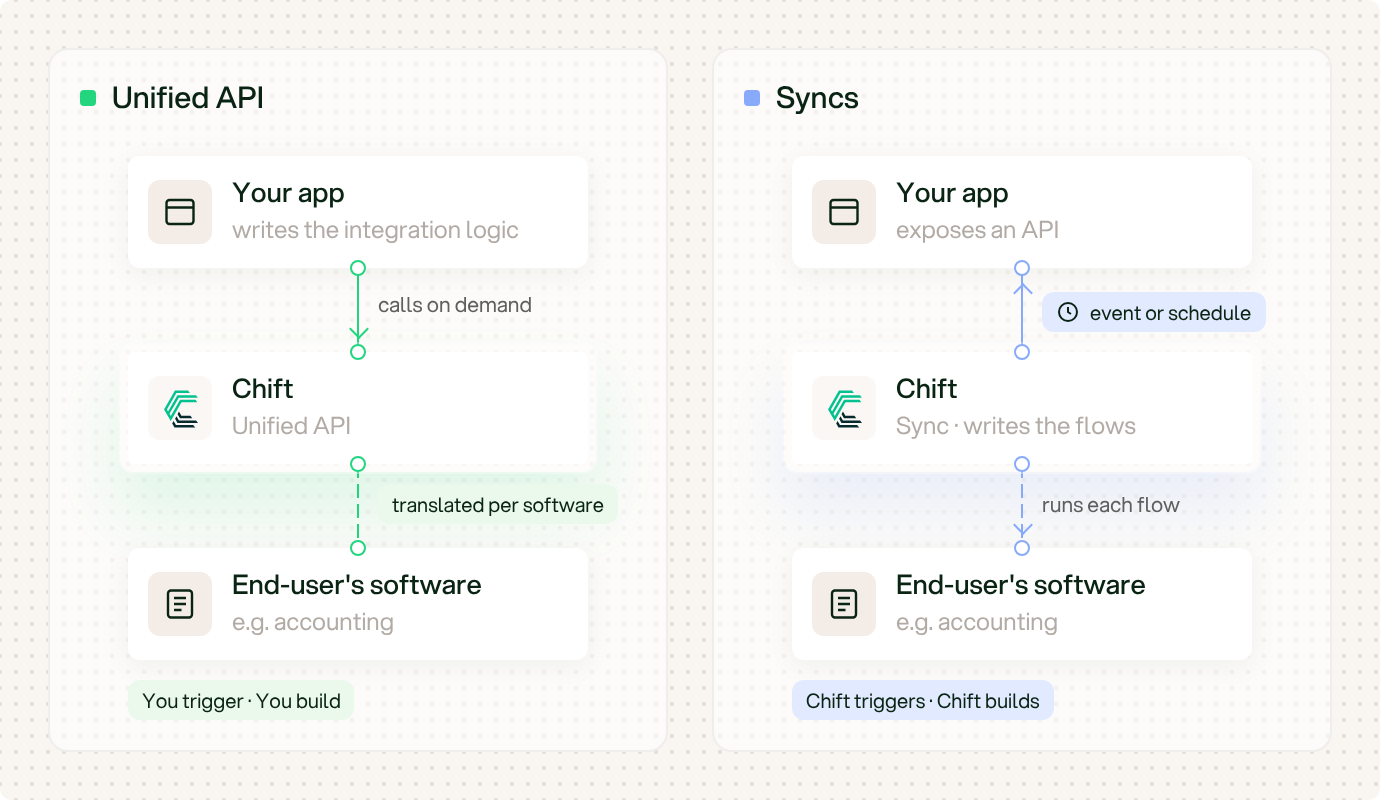This screenshot has height=800, width=1380.
Task: Click the Your app window icon in the Syncs panel
Action: (x=844, y=212)
